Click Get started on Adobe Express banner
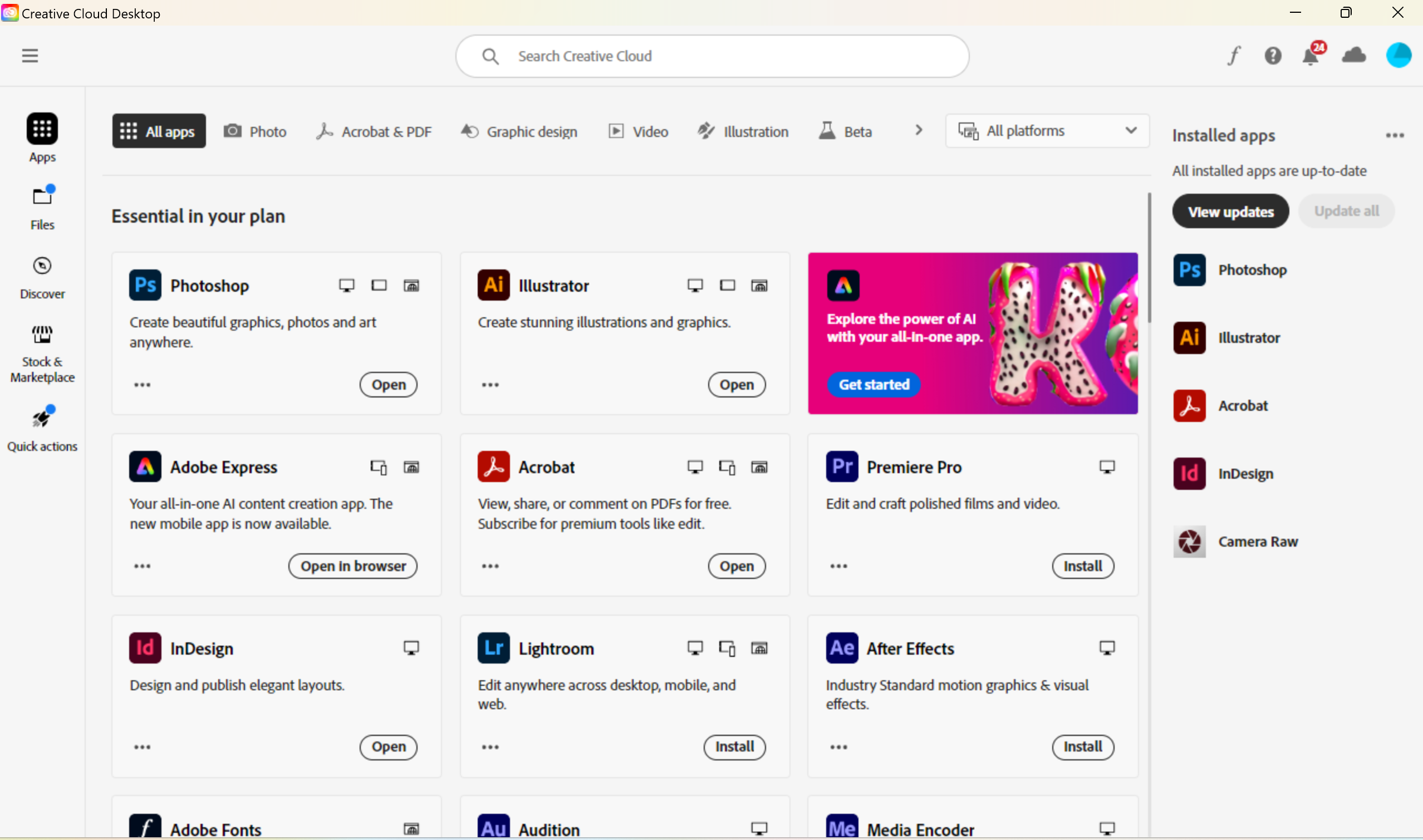Image resolution: width=1423 pixels, height=840 pixels. click(874, 385)
